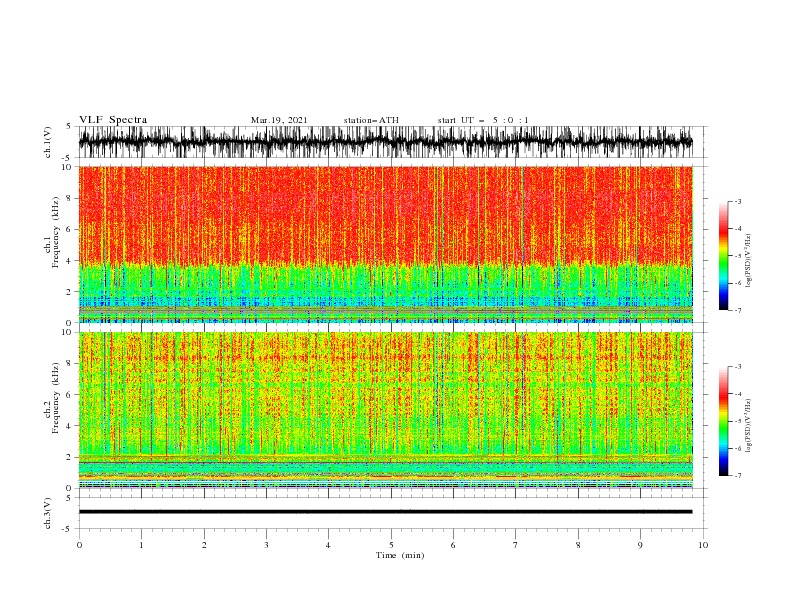
Task: Click the 'VLF Spectra' title text
Action: 113,120
